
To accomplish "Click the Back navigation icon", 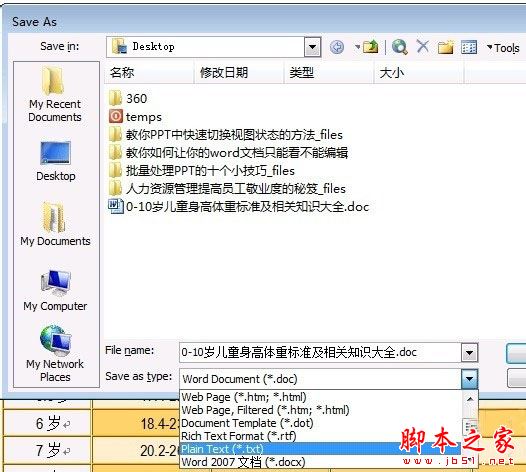I will point(337,47).
